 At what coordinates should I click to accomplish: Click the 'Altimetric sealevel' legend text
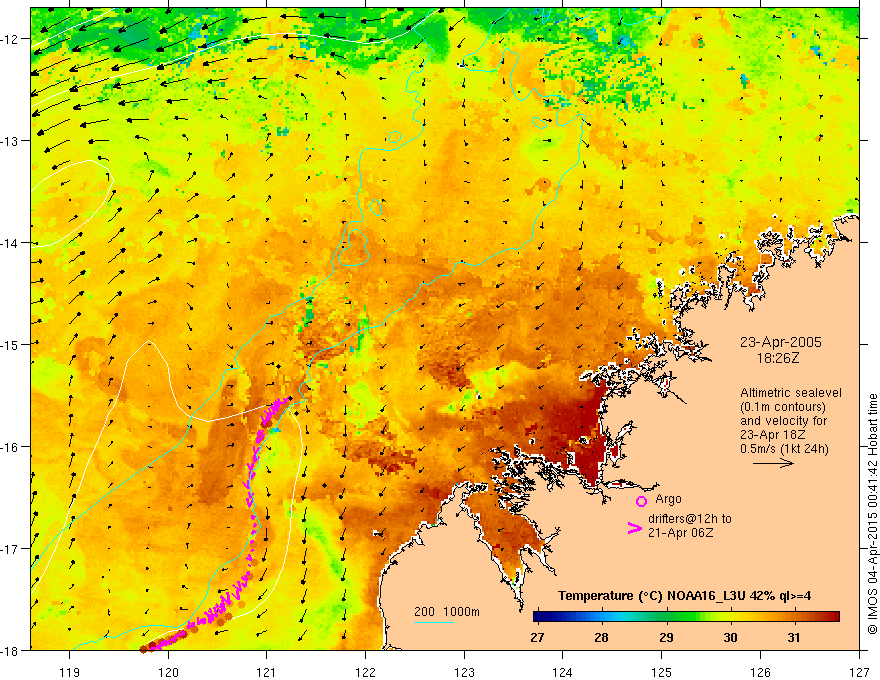(x=791, y=393)
